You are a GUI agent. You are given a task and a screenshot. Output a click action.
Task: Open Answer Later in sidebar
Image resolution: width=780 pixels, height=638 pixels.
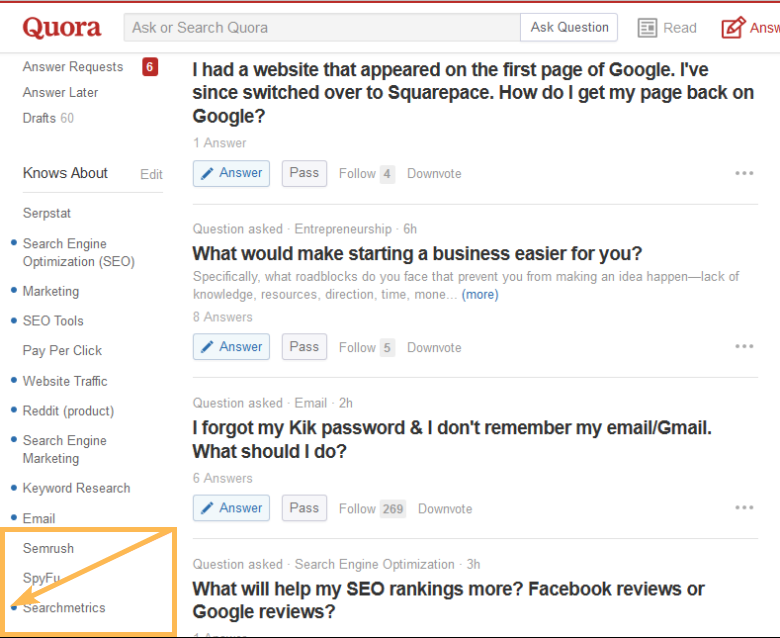(x=60, y=92)
